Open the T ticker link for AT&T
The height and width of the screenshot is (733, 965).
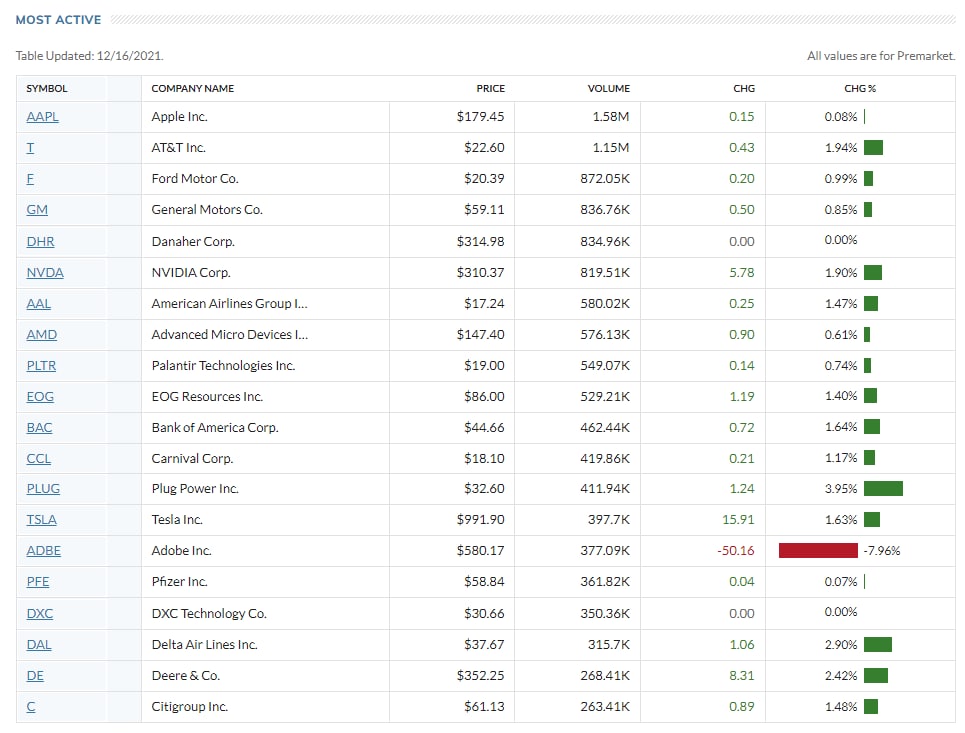(x=30, y=148)
